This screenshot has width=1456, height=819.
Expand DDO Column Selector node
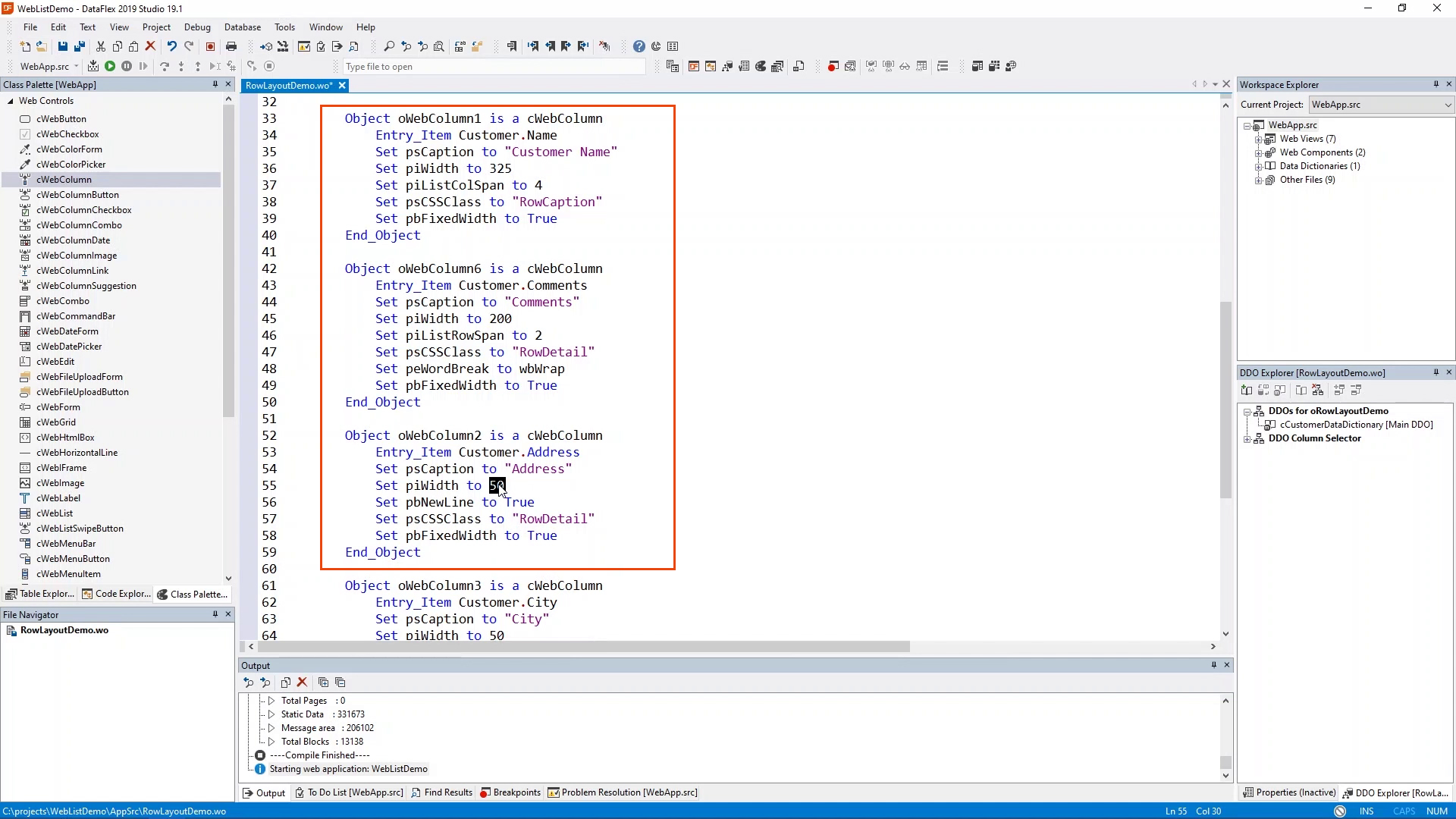(x=1247, y=439)
